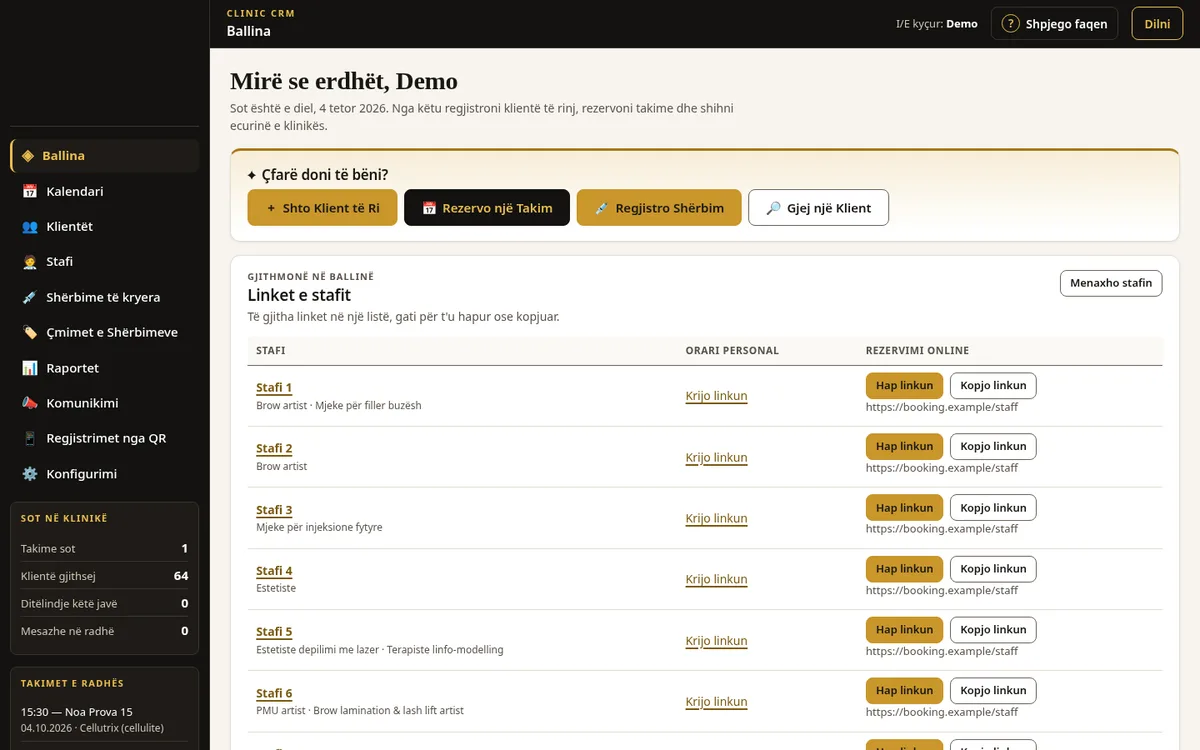Open the Stafi 5 link
Screen dimensions: 1200x750
click(x=274, y=632)
